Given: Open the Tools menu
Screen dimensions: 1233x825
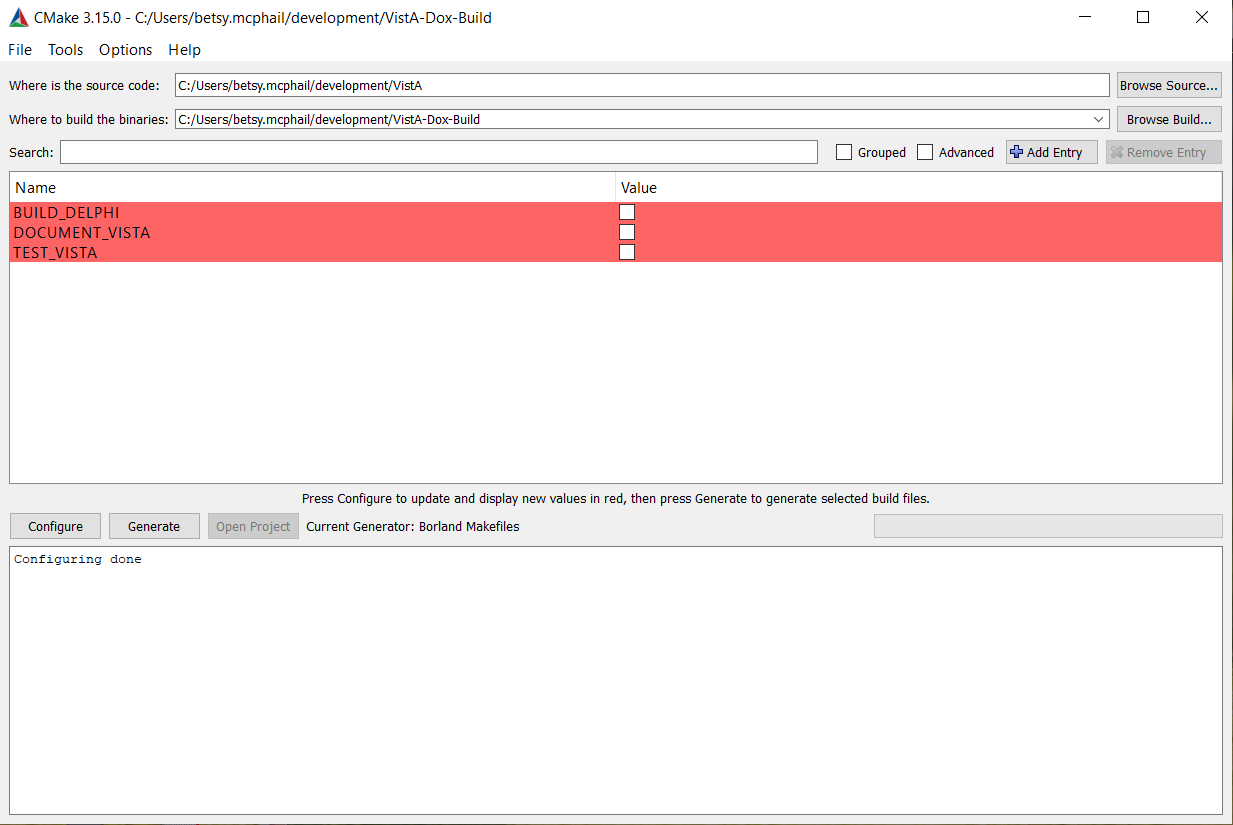Looking at the screenshot, I should pyautogui.click(x=66, y=50).
